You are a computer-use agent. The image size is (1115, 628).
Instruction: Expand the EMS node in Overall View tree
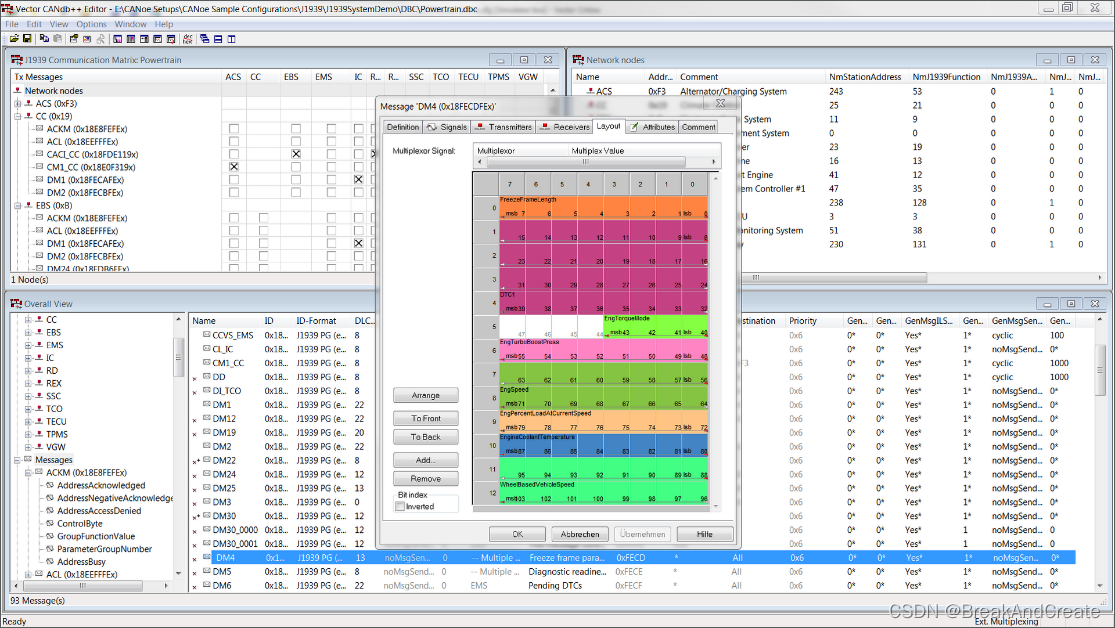(28, 345)
